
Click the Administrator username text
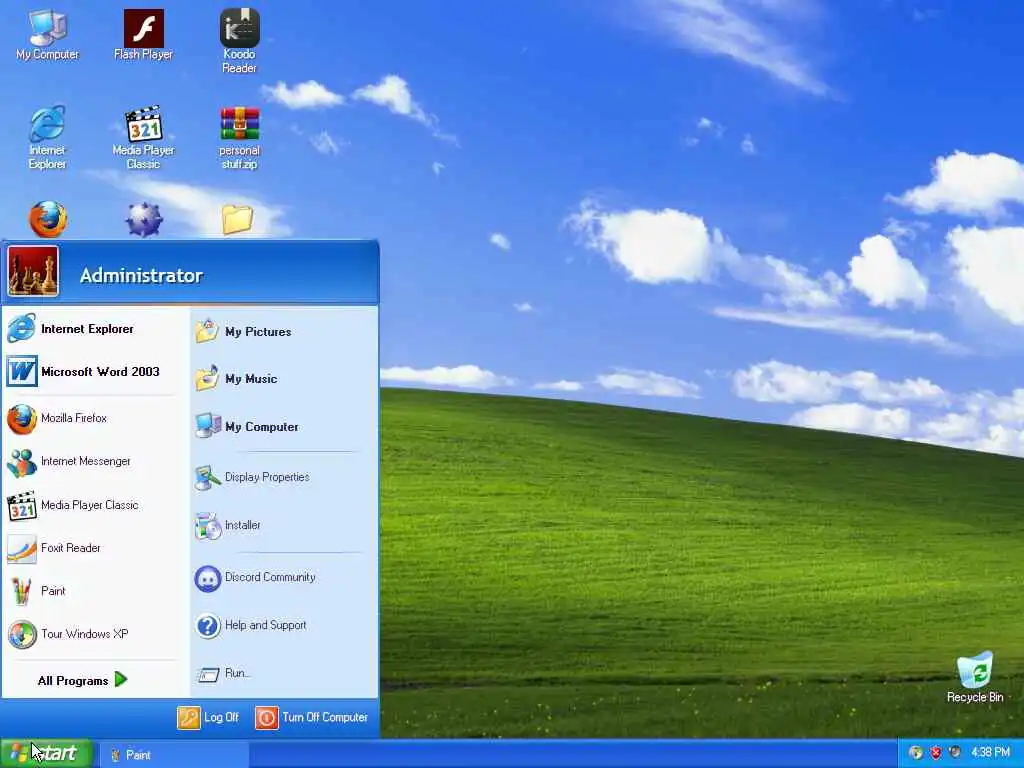point(141,276)
